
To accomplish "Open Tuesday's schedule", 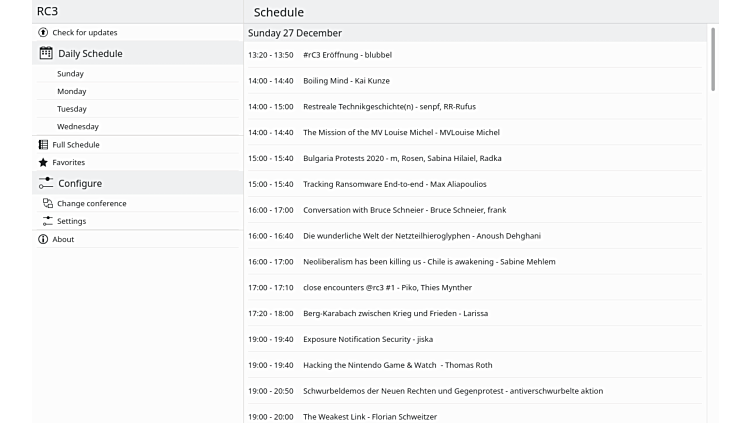I will click(x=71, y=109).
